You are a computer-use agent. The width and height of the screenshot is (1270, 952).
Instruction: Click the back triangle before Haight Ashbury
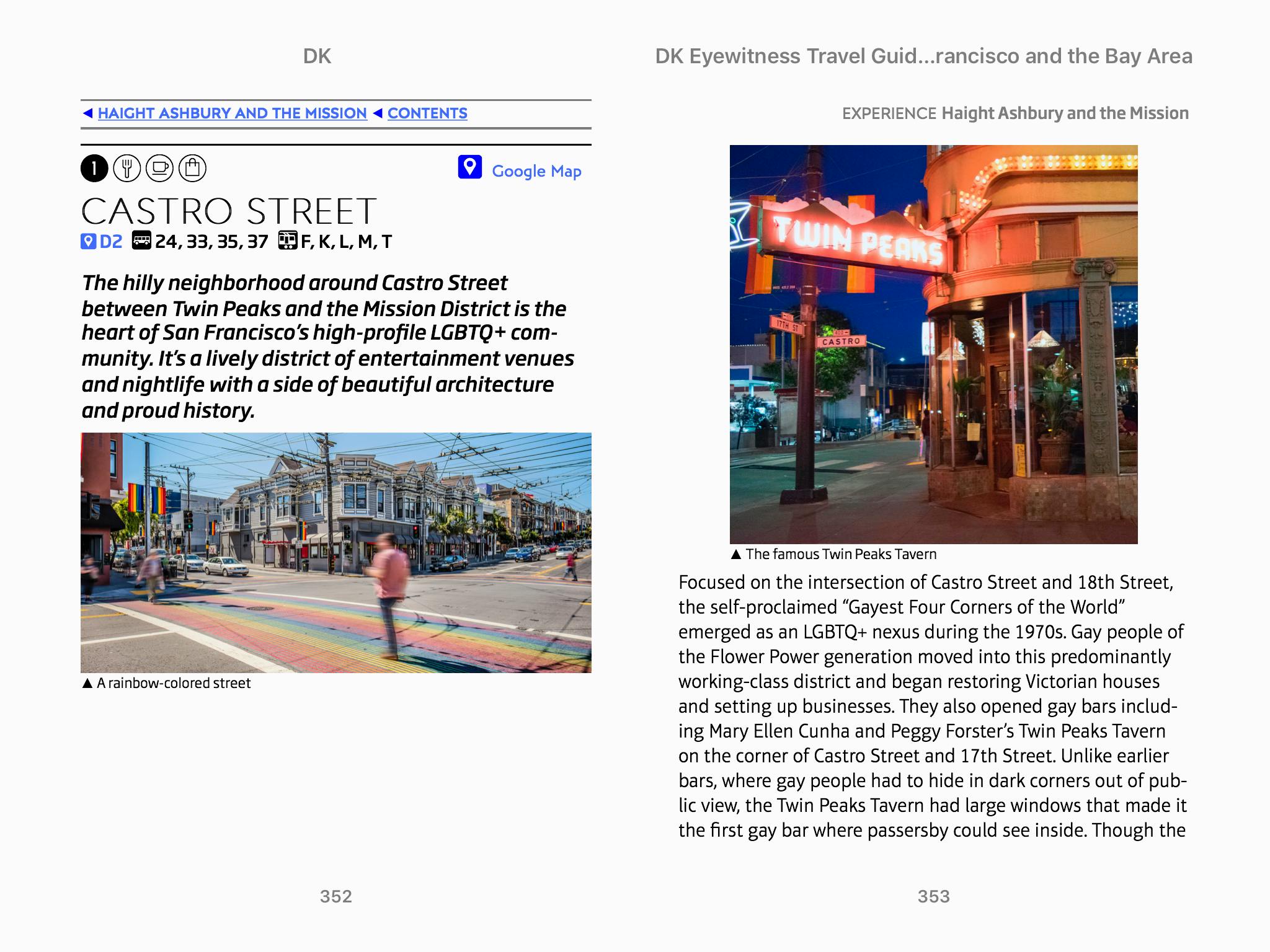87,113
